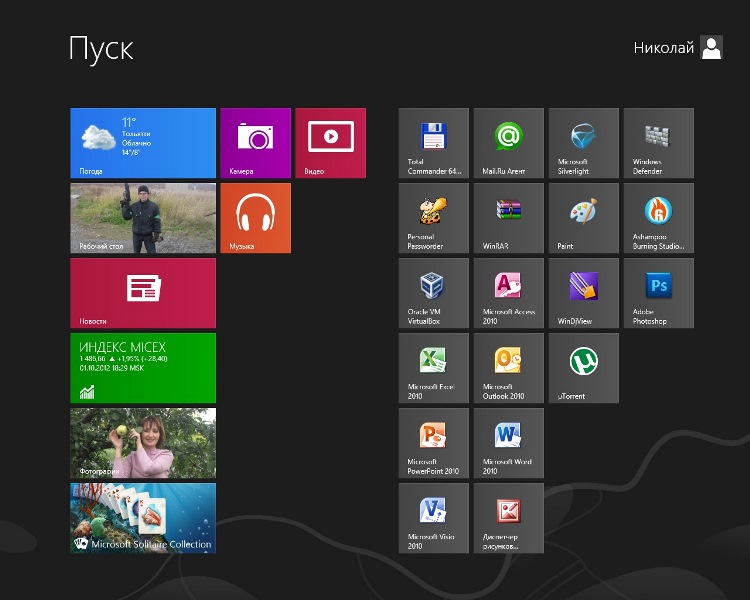The height and width of the screenshot is (600, 750).
Task: Launch Adobe Photoshop tile
Action: click(x=659, y=293)
